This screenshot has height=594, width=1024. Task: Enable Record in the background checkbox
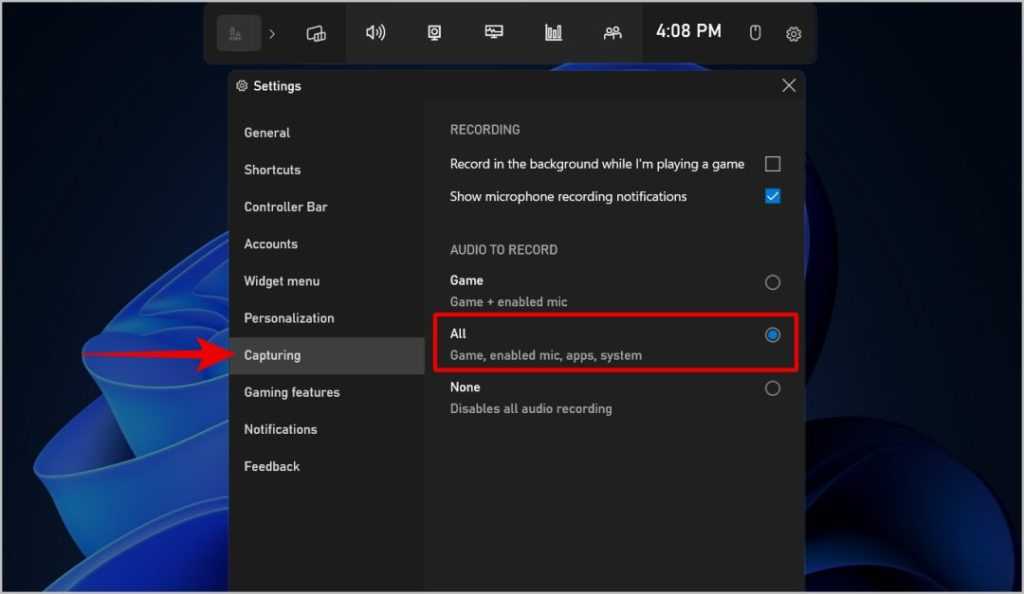(x=772, y=164)
